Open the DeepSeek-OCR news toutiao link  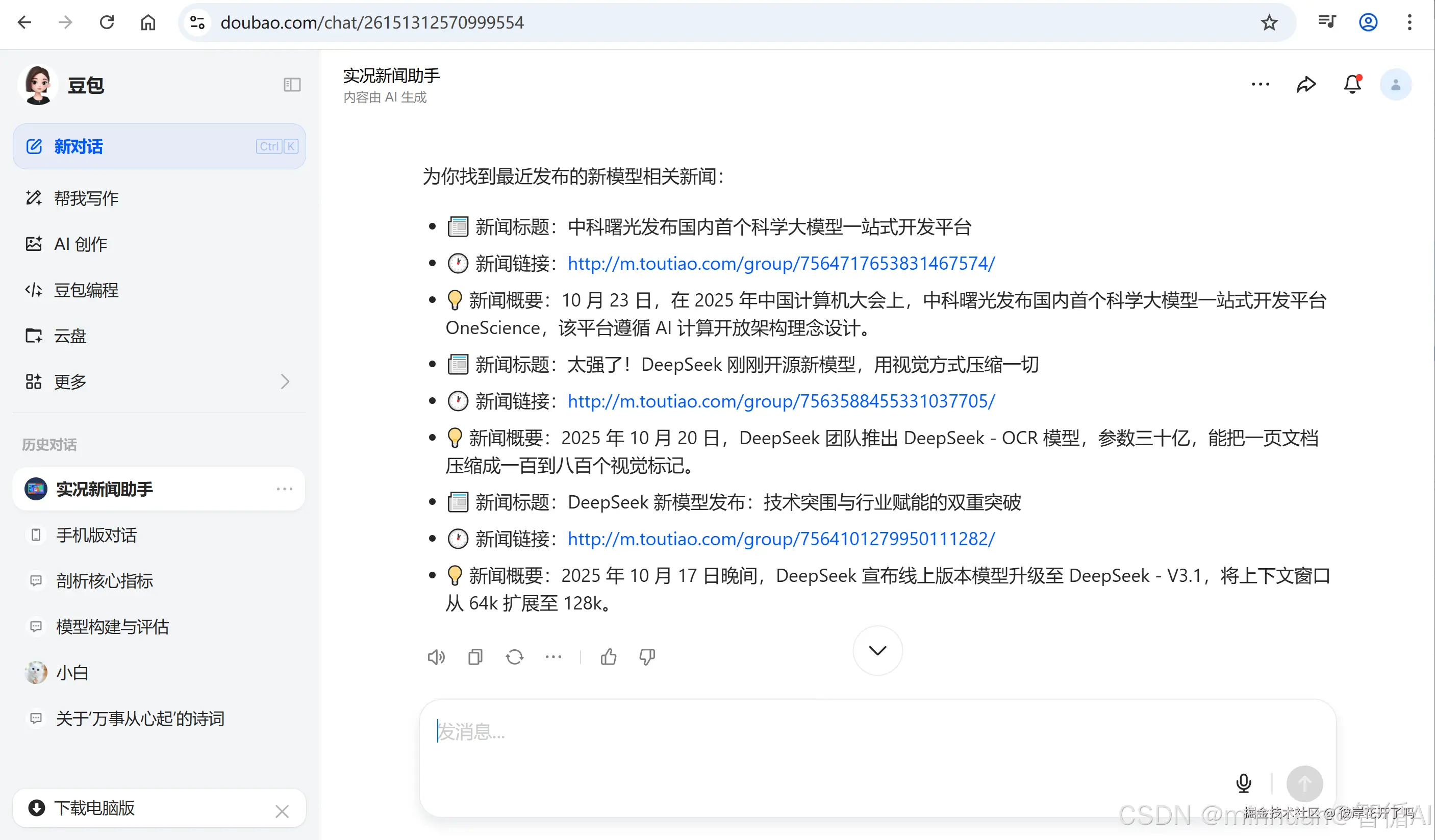[x=781, y=401]
